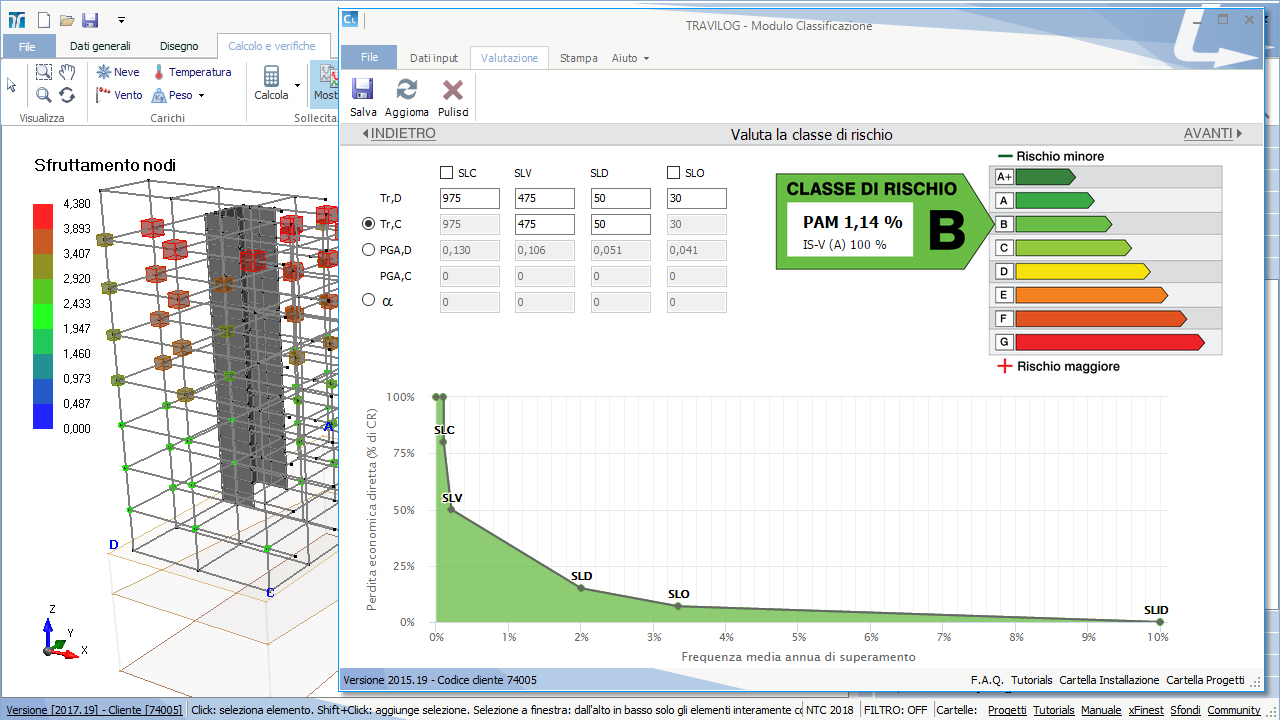Click the Pulisci clear icon
Screen dimensions: 1280x720
453,90
